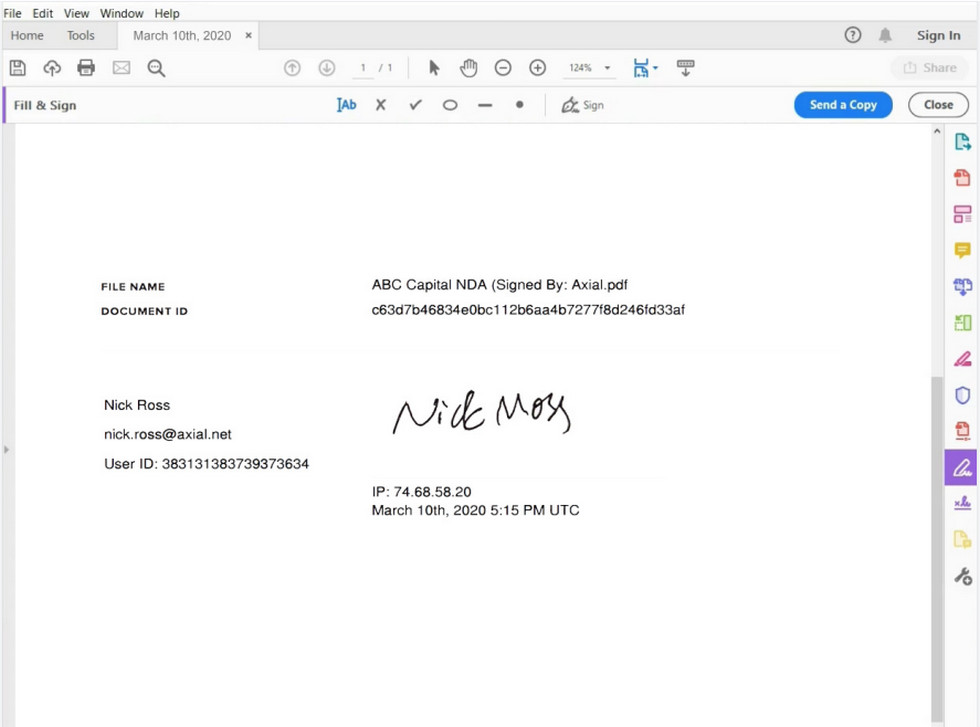Select the checkmark annotation tool
980x727 pixels.
coord(415,104)
